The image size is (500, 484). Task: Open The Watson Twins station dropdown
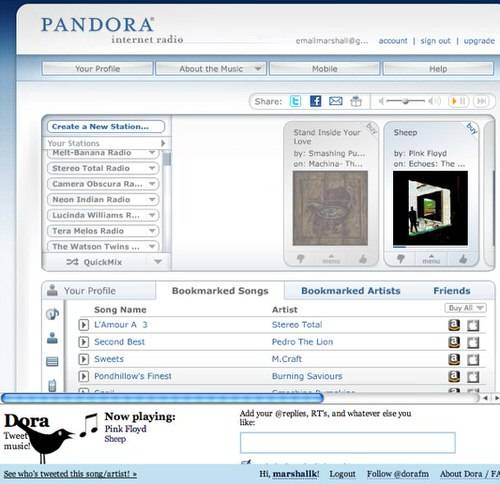tap(152, 246)
